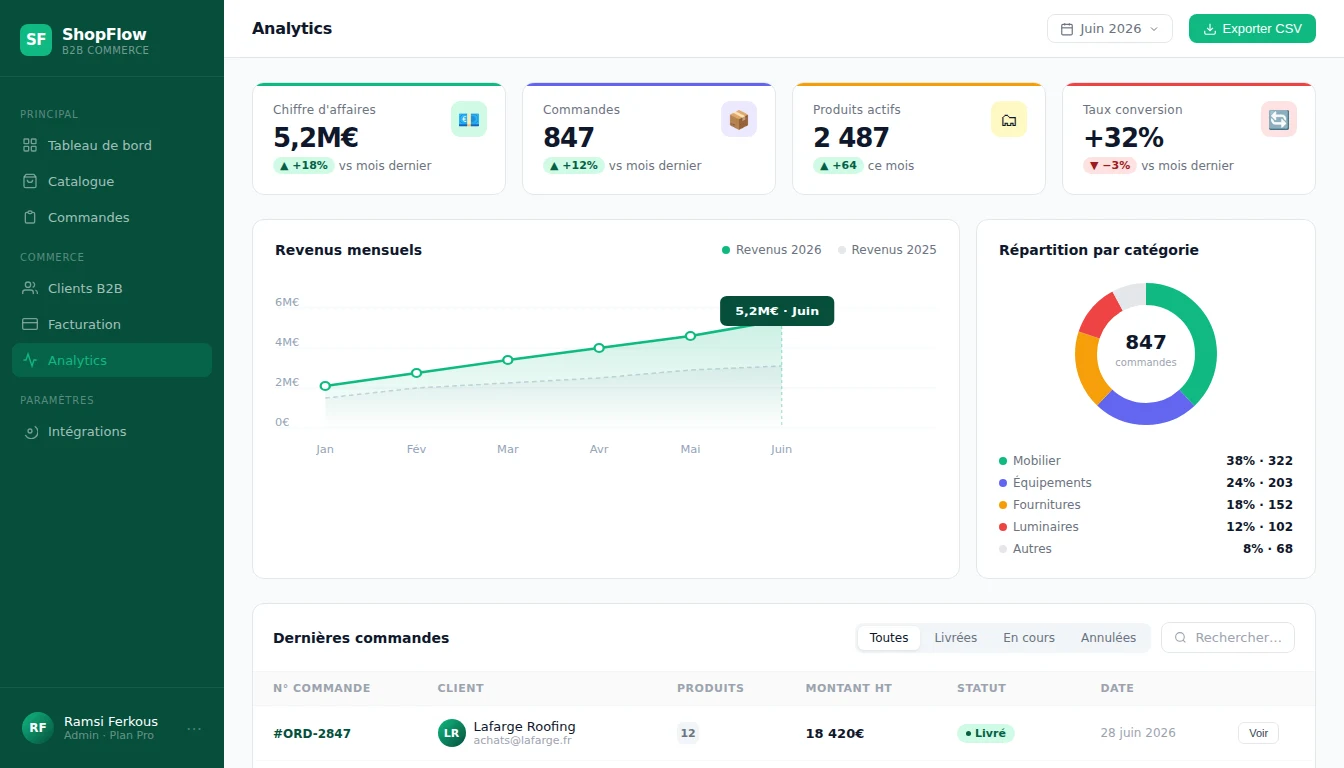Viewport: 1344px width, 768px height.
Task: Click the MONTANT HT column header
Action: pyautogui.click(x=849, y=688)
